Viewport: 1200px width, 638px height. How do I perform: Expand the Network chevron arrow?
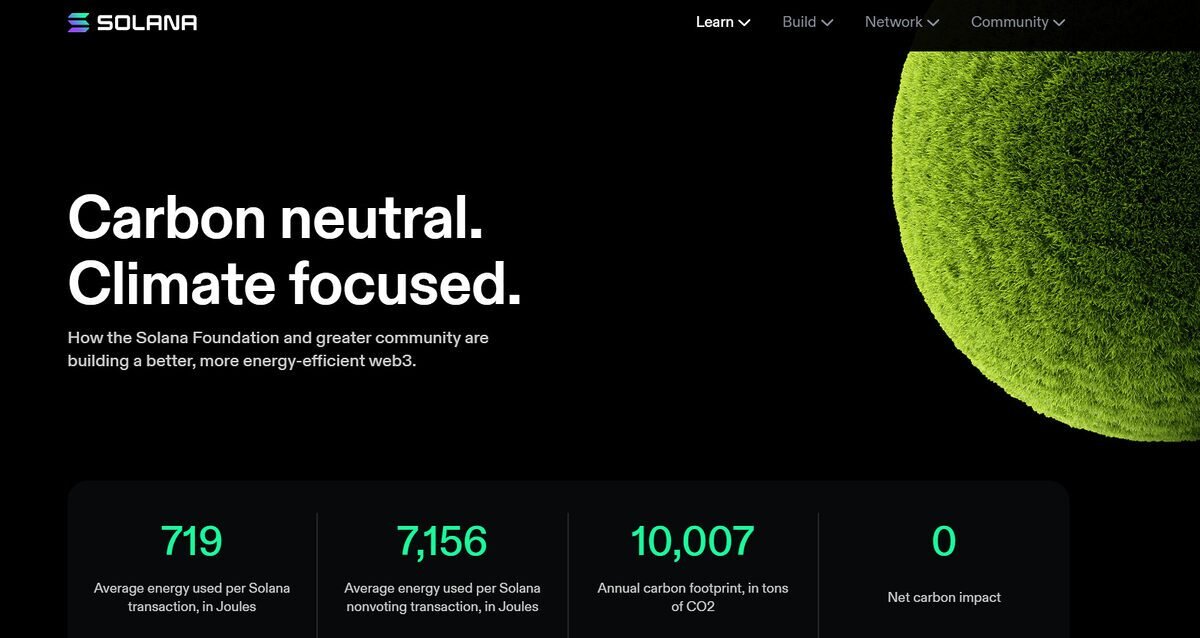point(933,23)
